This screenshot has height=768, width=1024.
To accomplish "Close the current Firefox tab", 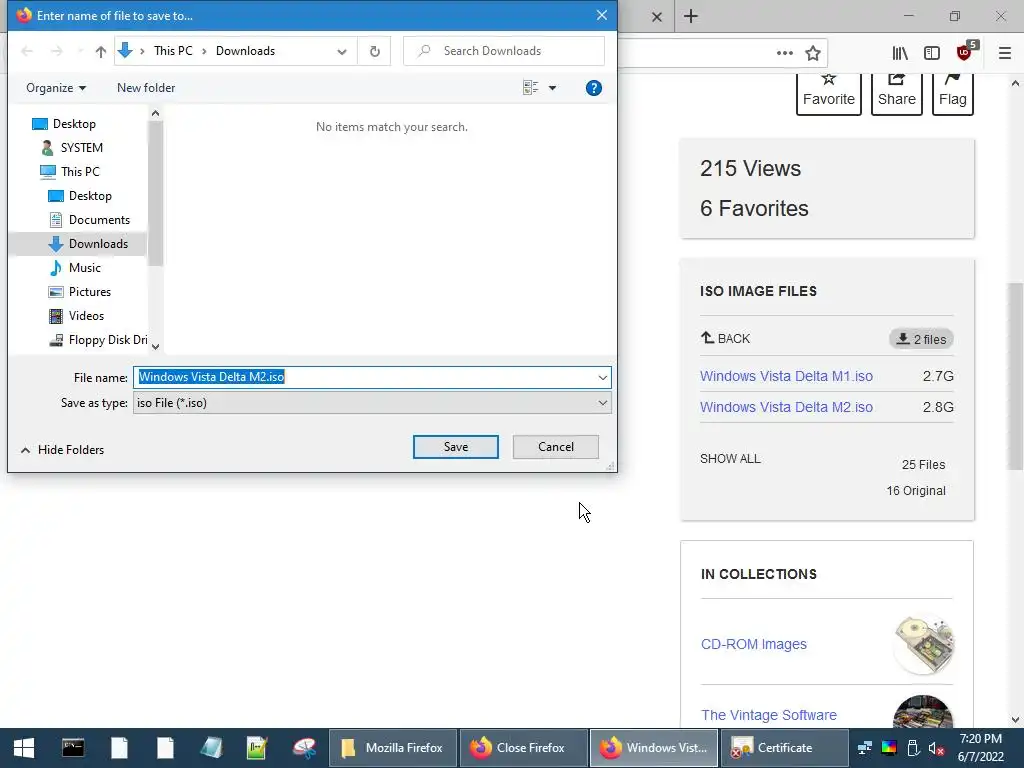I will [x=657, y=17].
